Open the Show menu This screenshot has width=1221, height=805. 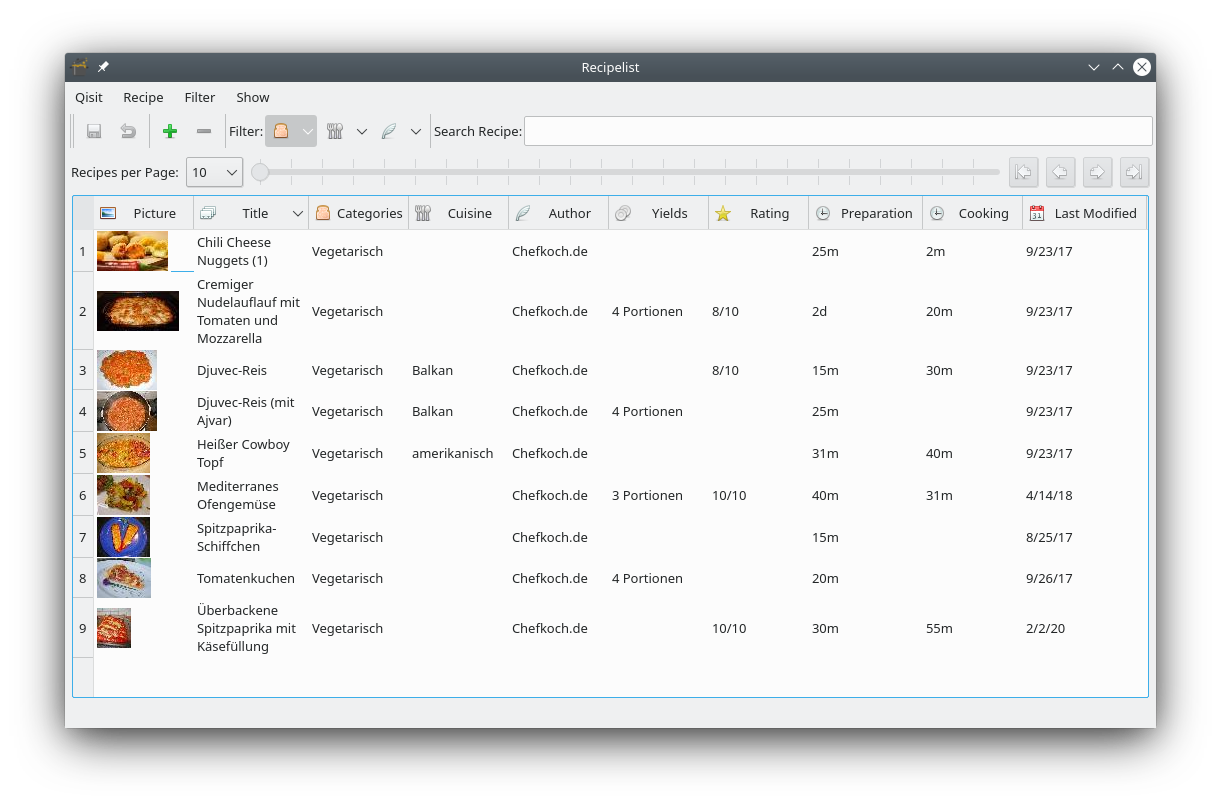click(x=252, y=97)
